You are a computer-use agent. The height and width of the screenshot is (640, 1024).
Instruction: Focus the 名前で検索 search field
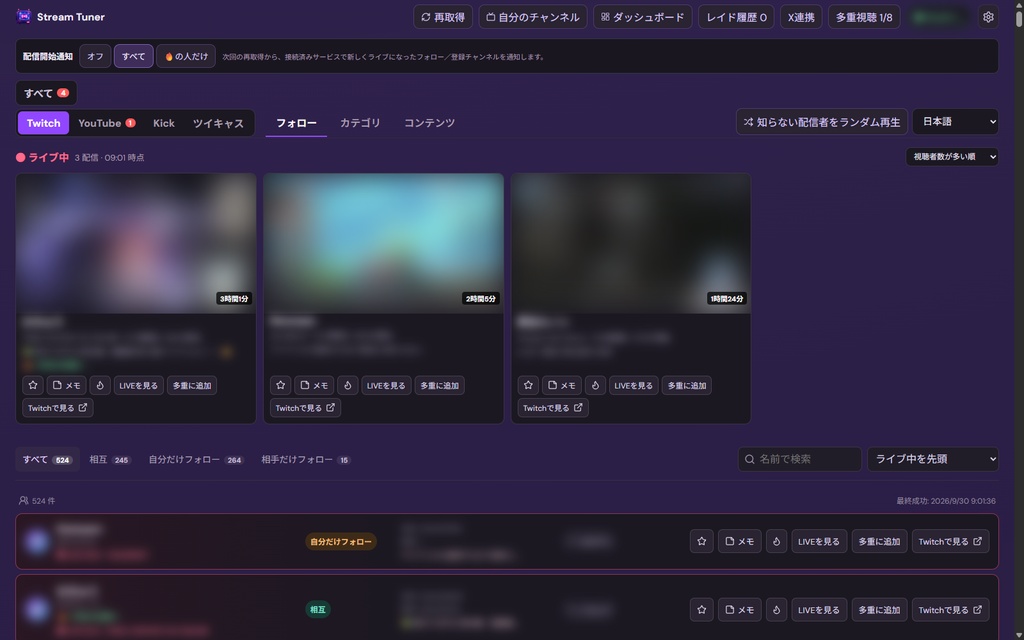click(800, 459)
